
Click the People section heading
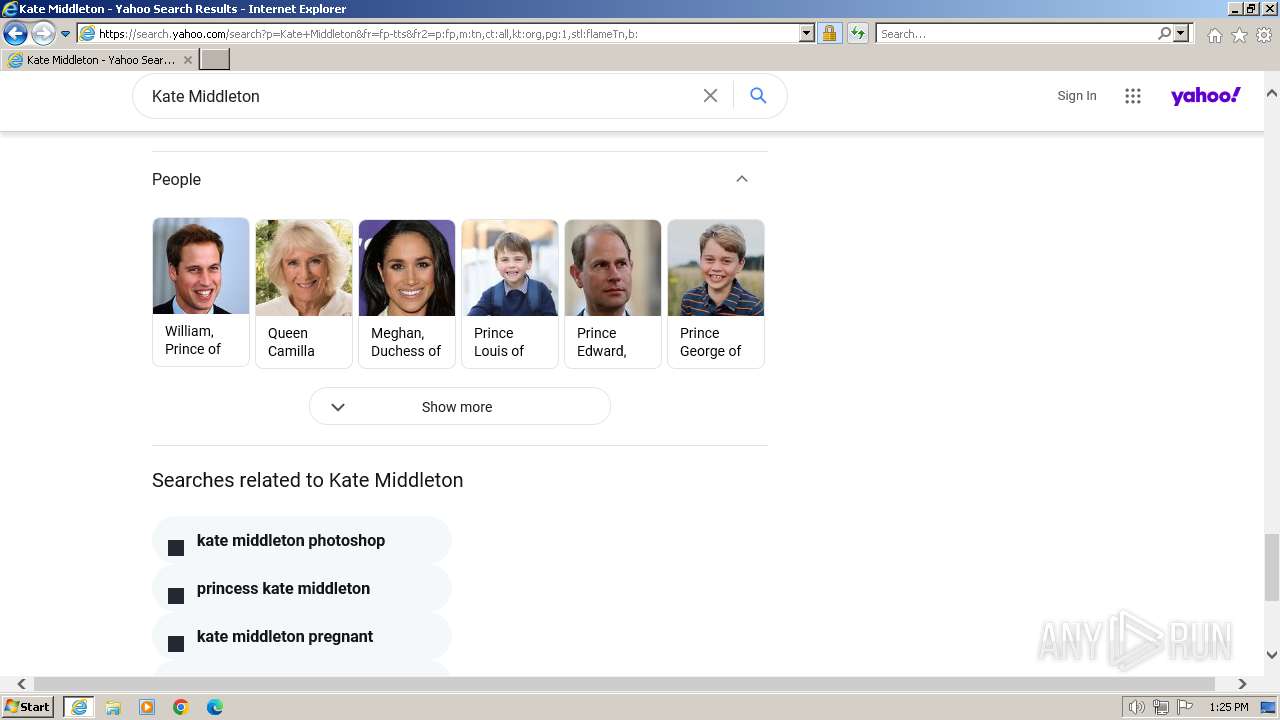pyautogui.click(x=177, y=179)
